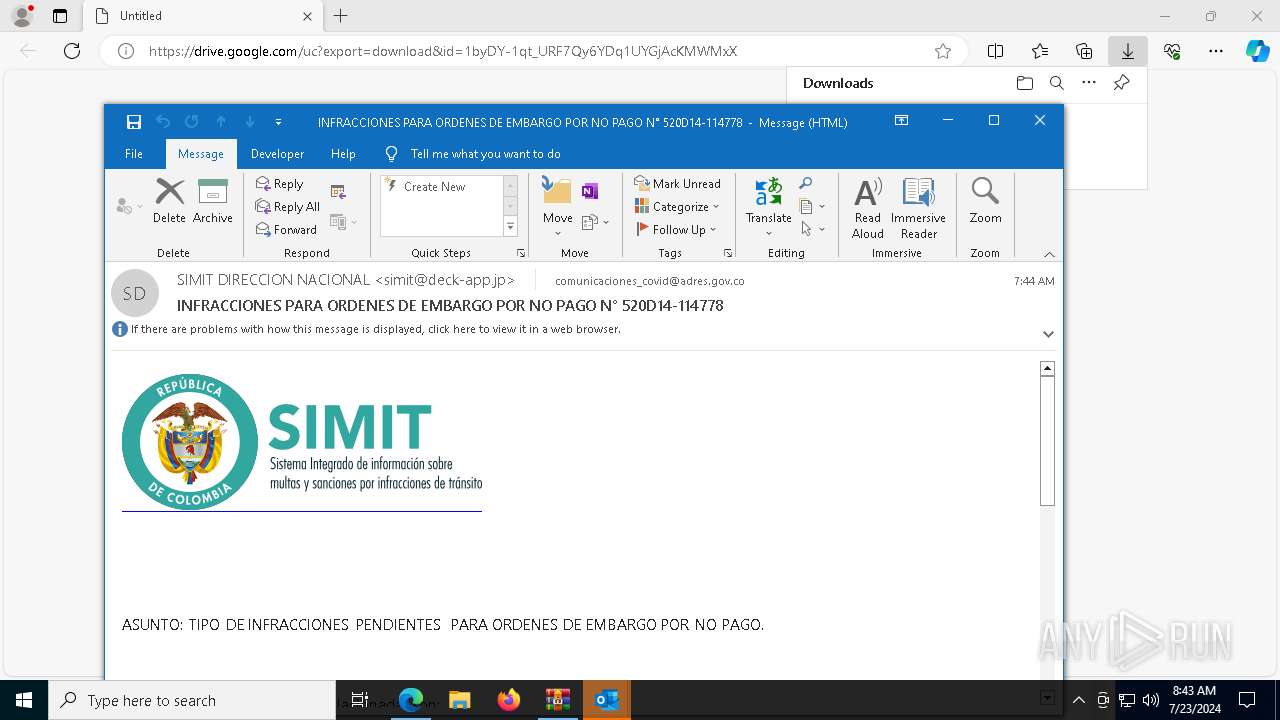Viewport: 1280px width, 720px height.
Task: Click recipient comunicaciones_covid@adres.gov.co
Action: 649,281
